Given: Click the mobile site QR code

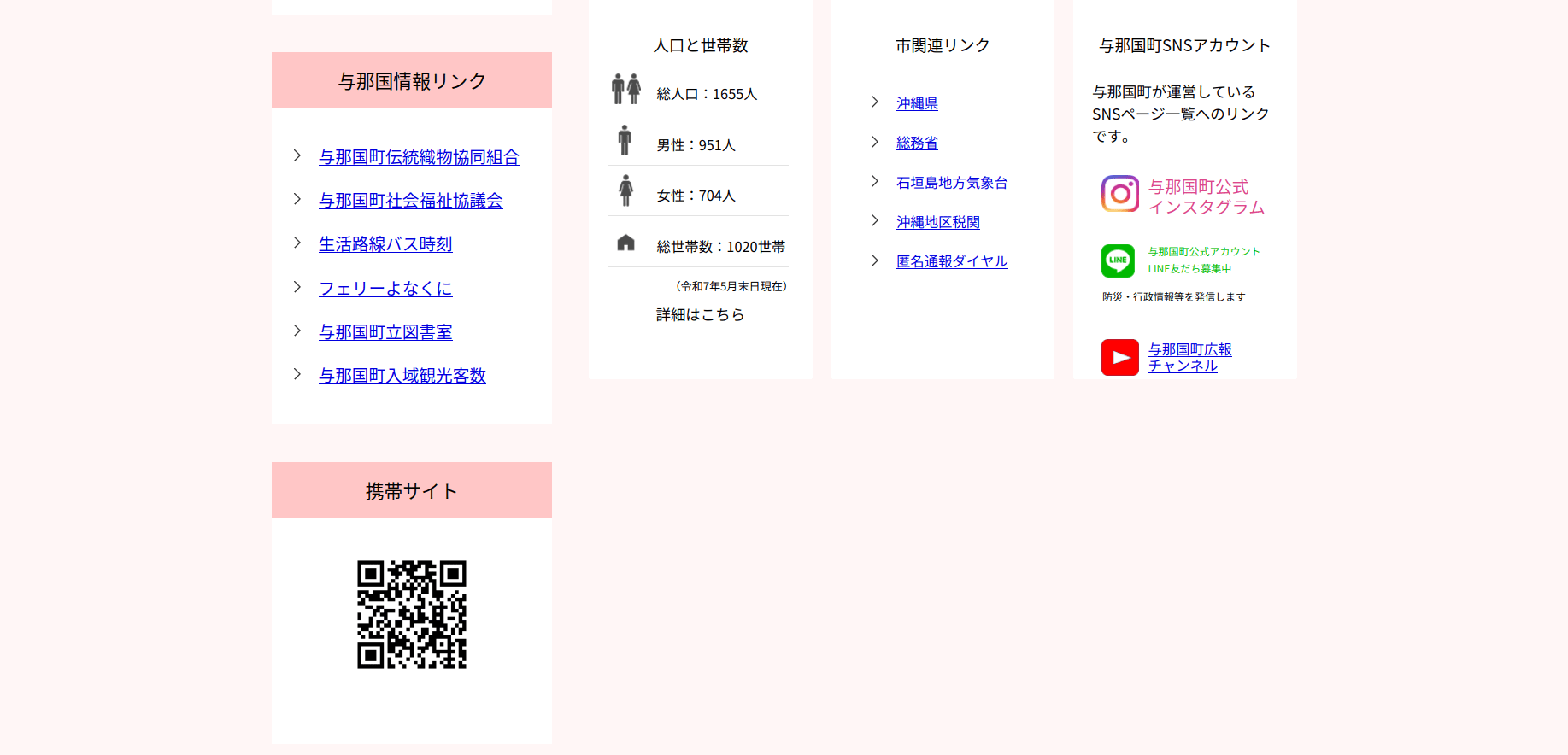Looking at the screenshot, I should pos(411,614).
